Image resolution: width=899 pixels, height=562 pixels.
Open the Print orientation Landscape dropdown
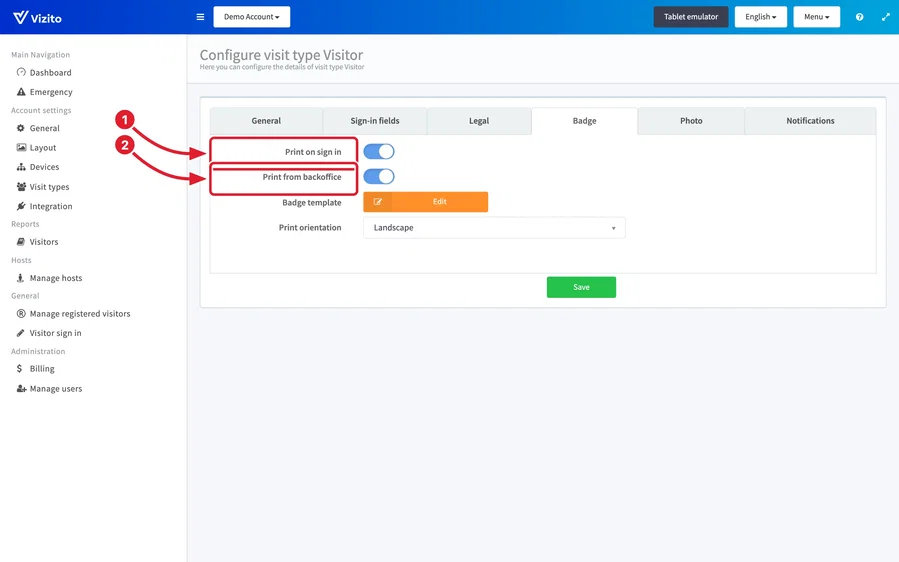[x=494, y=228]
